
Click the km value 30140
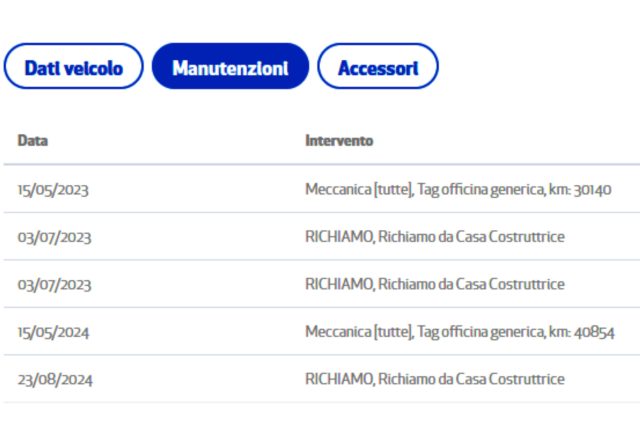[x=592, y=190]
